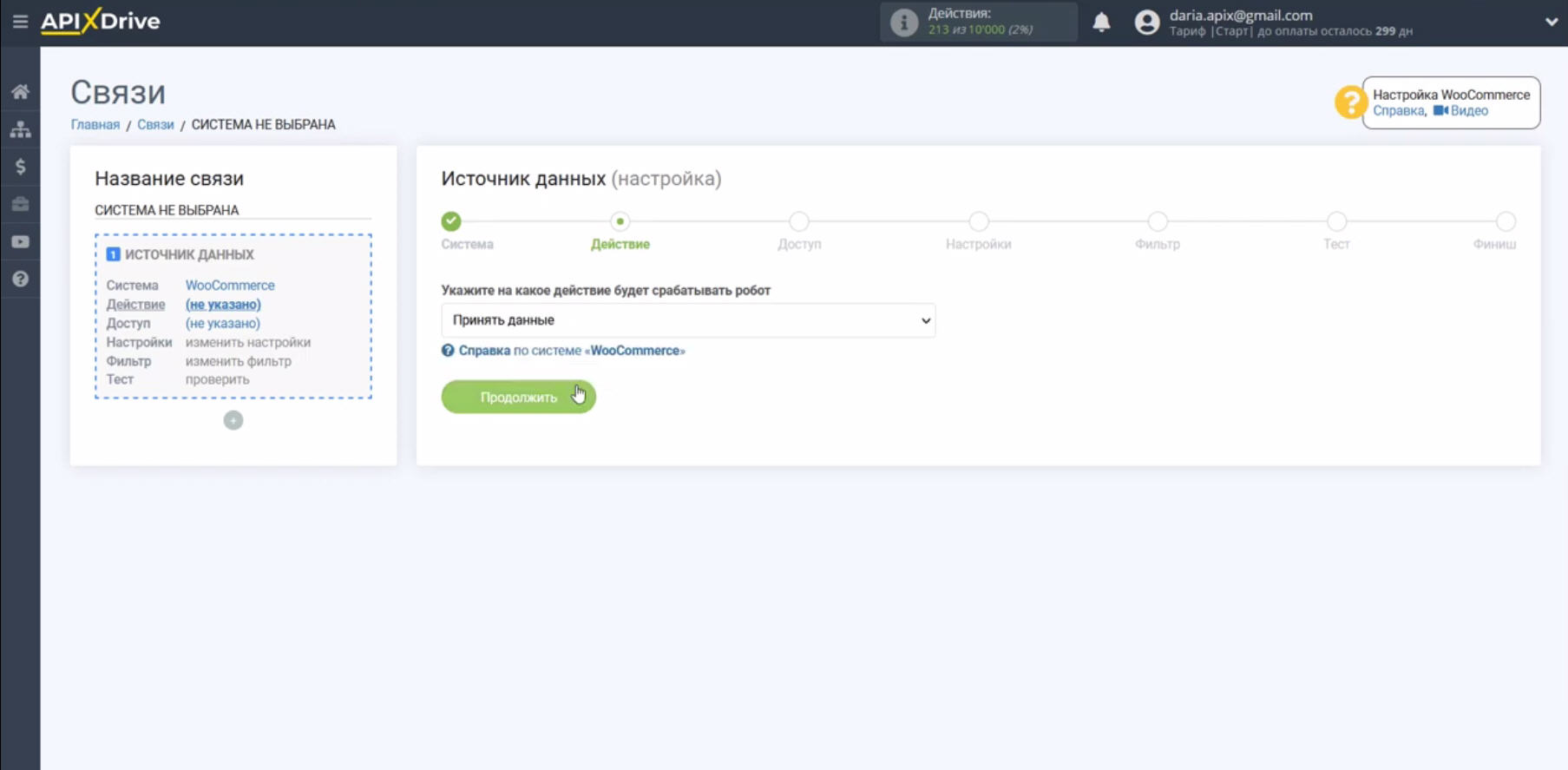The image size is (1568, 770).
Task: Go to Связи breadcrumb
Action: point(155,124)
